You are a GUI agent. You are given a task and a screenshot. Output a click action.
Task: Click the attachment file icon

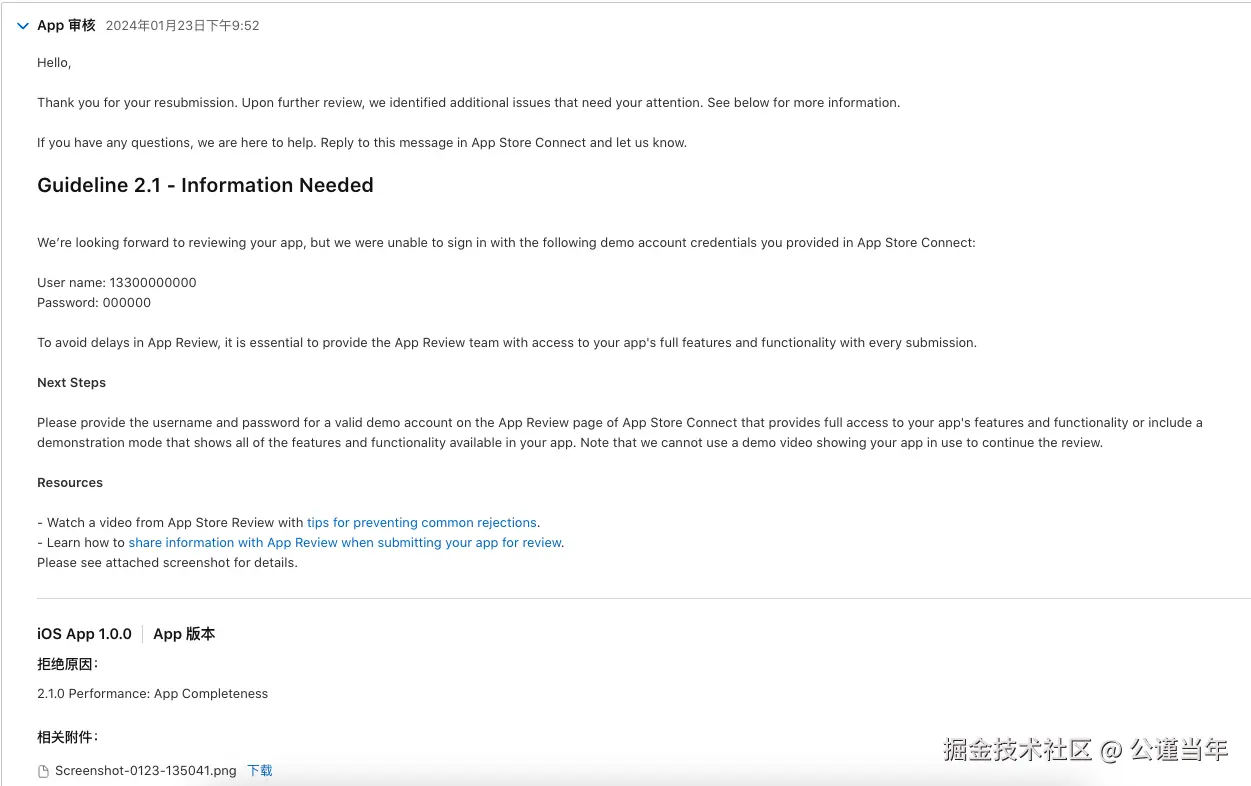pyautogui.click(x=43, y=771)
